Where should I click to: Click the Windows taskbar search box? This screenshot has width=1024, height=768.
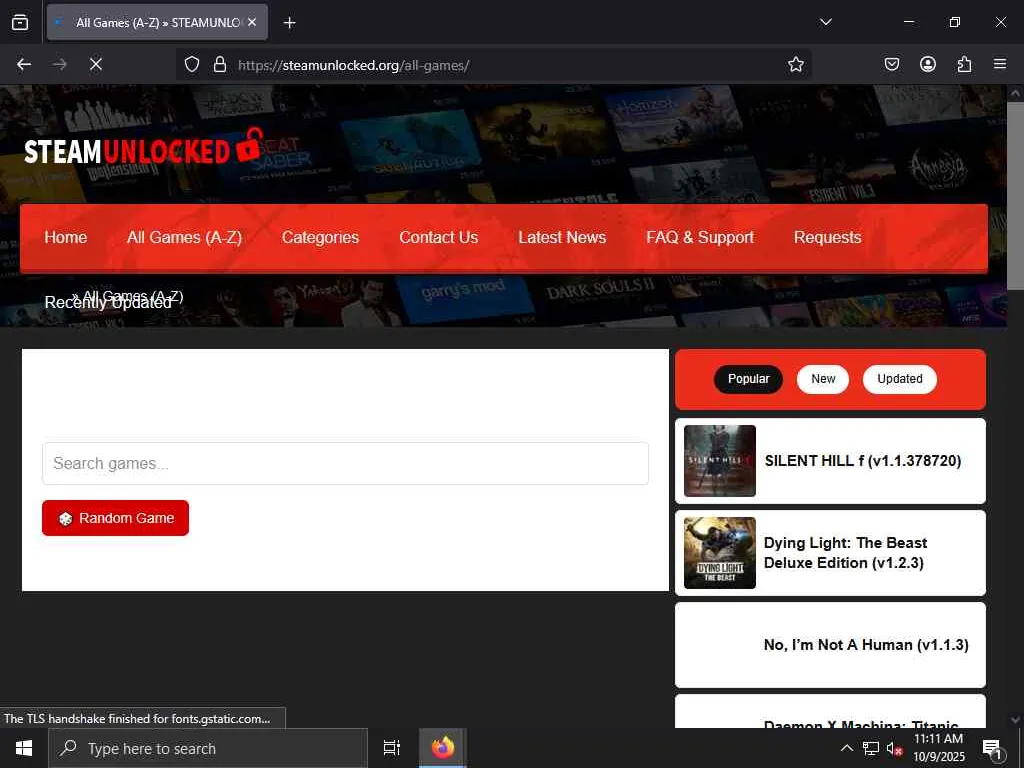(x=208, y=748)
